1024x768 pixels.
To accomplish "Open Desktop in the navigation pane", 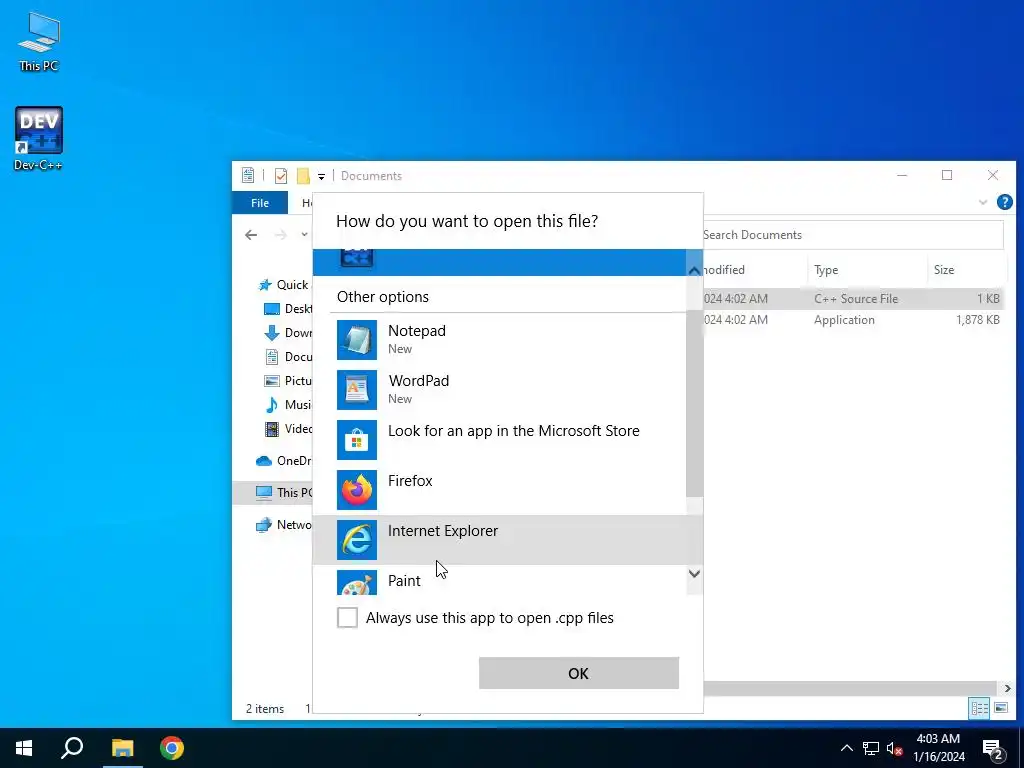I will click(288, 309).
